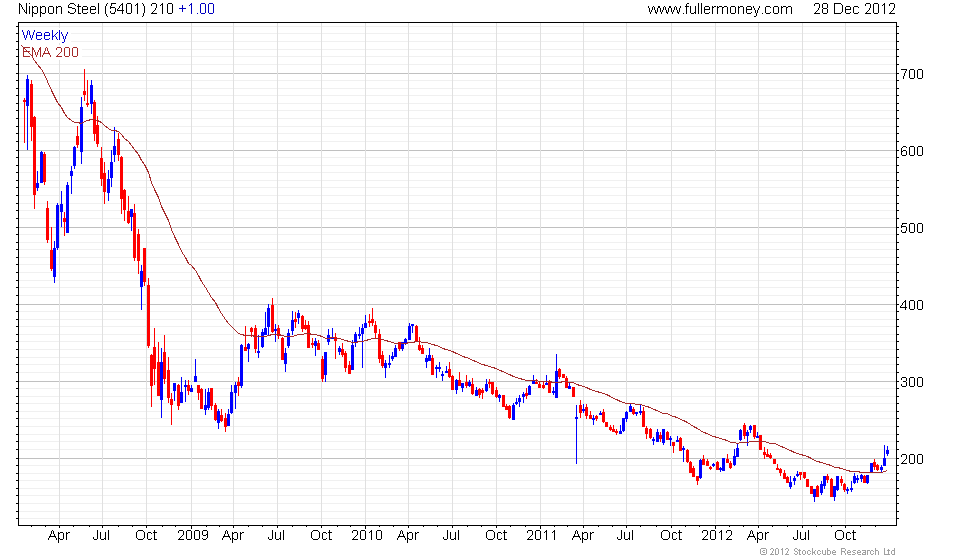Click the Apr label immediately after 2010
Screen dimensions: 980x560
click(408, 536)
